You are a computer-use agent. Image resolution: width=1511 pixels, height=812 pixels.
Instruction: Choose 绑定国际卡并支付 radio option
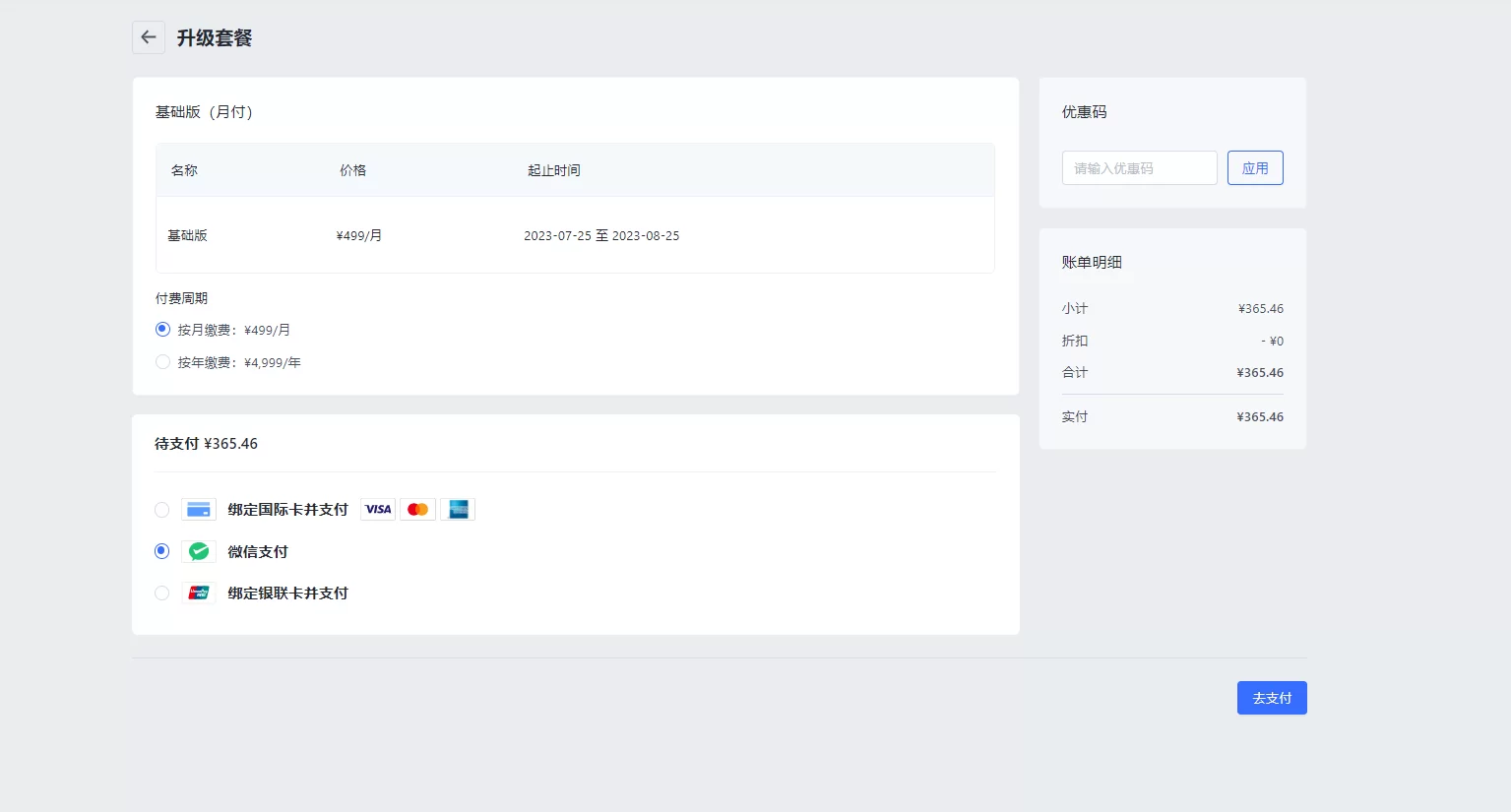coord(161,510)
